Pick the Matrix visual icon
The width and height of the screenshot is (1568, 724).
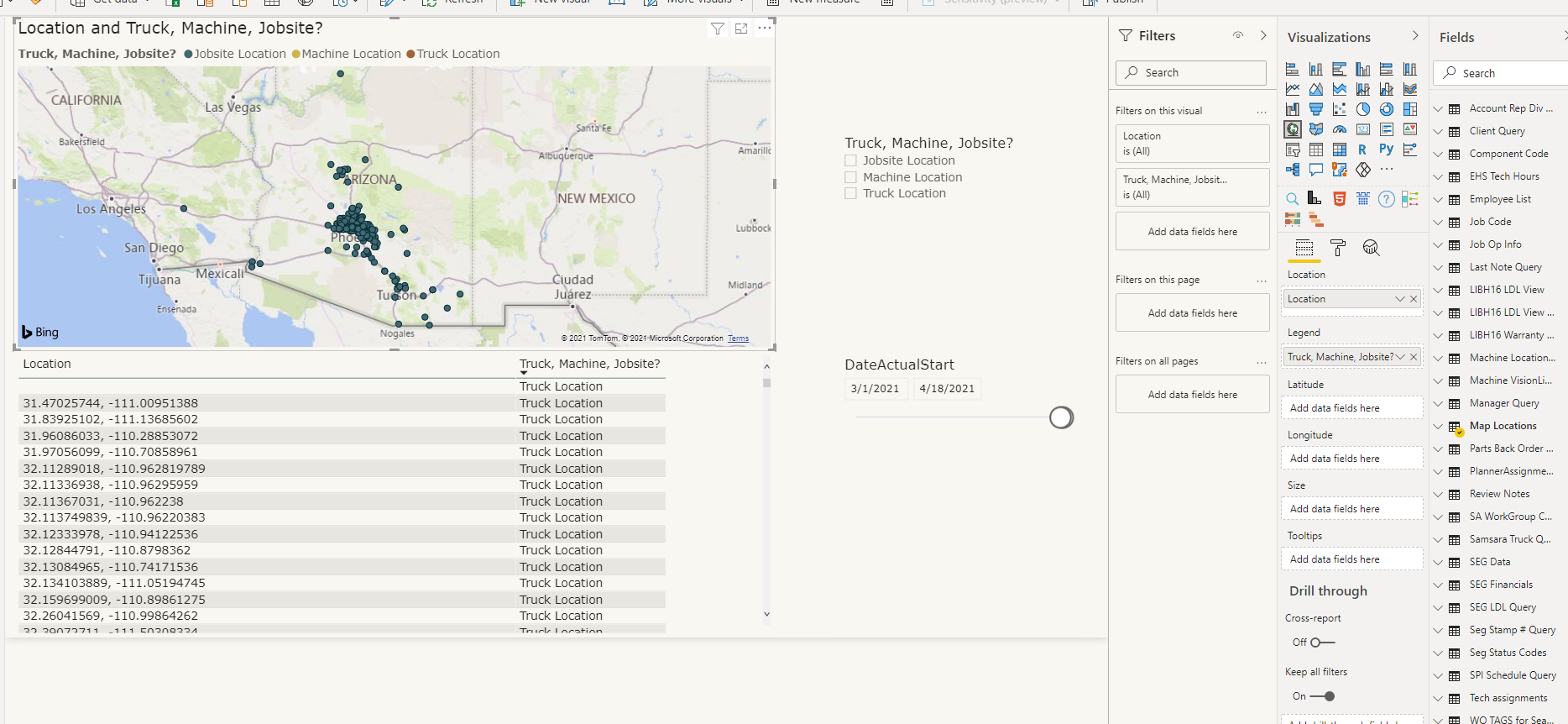1340,150
